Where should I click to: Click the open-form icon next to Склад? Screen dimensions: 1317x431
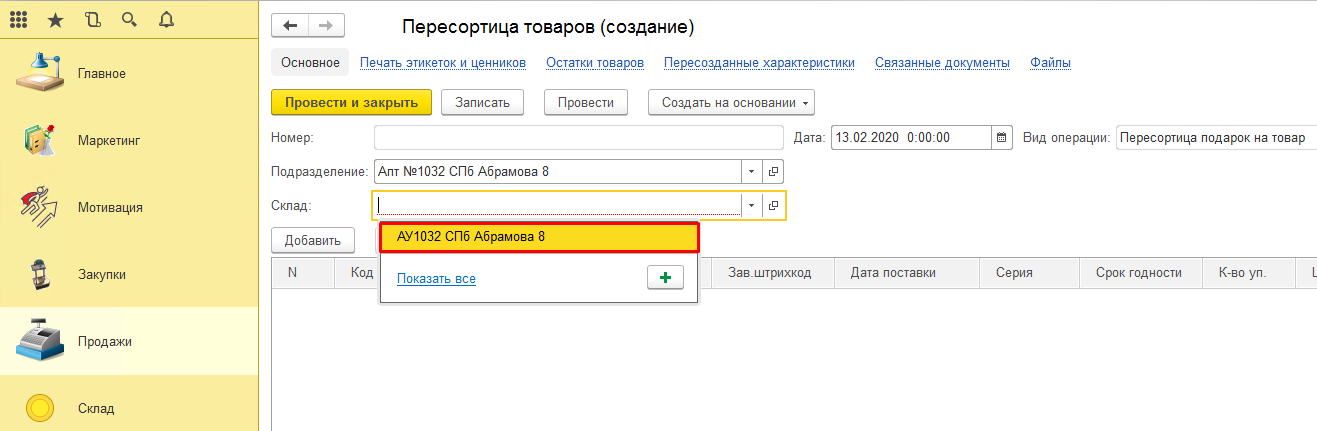(774, 205)
